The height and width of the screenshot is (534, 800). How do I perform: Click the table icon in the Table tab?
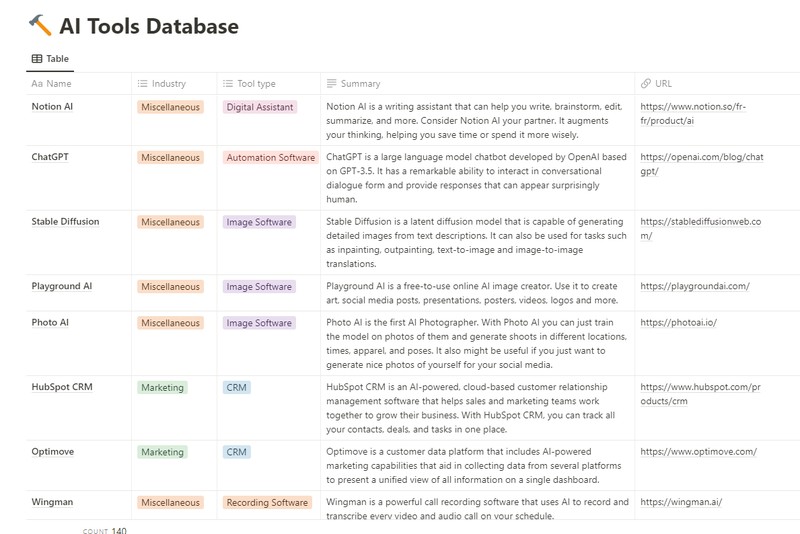click(x=37, y=59)
